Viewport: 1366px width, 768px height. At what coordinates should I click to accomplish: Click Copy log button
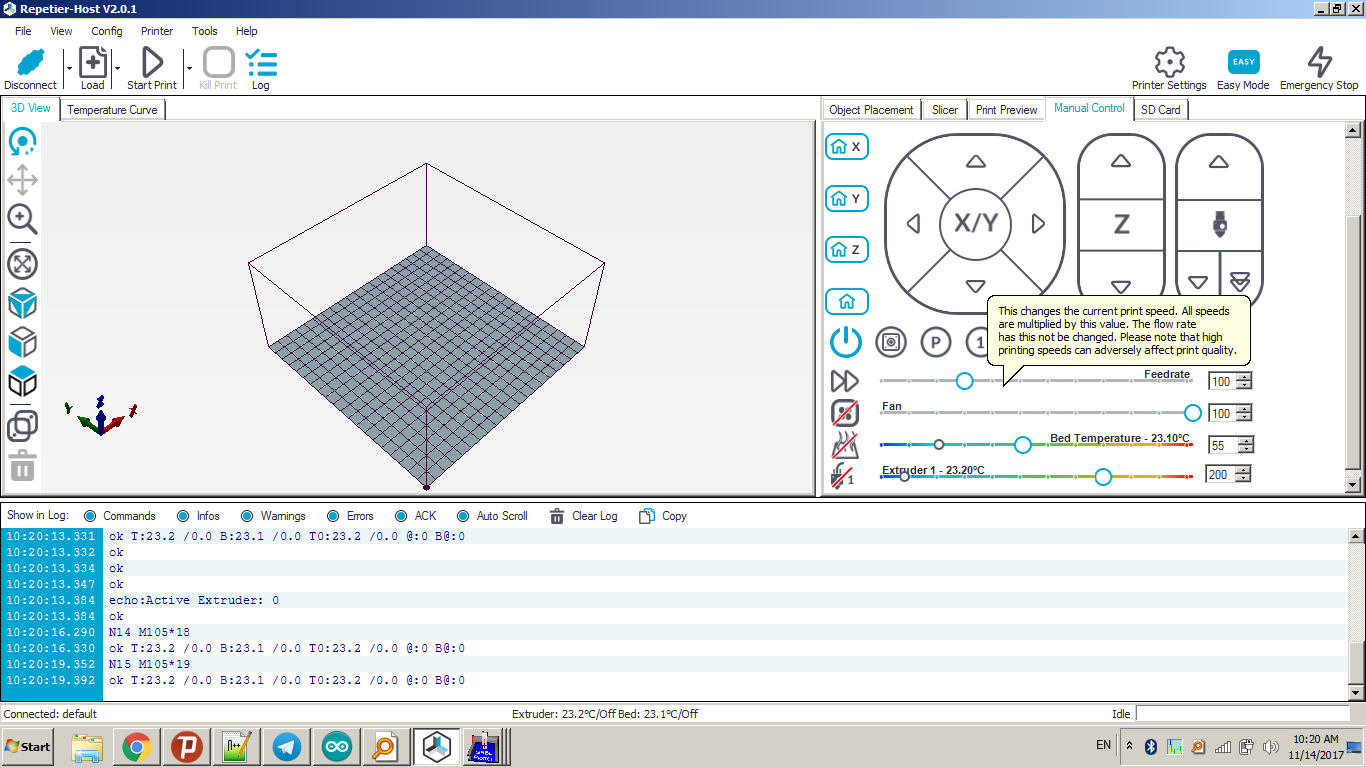pos(663,516)
